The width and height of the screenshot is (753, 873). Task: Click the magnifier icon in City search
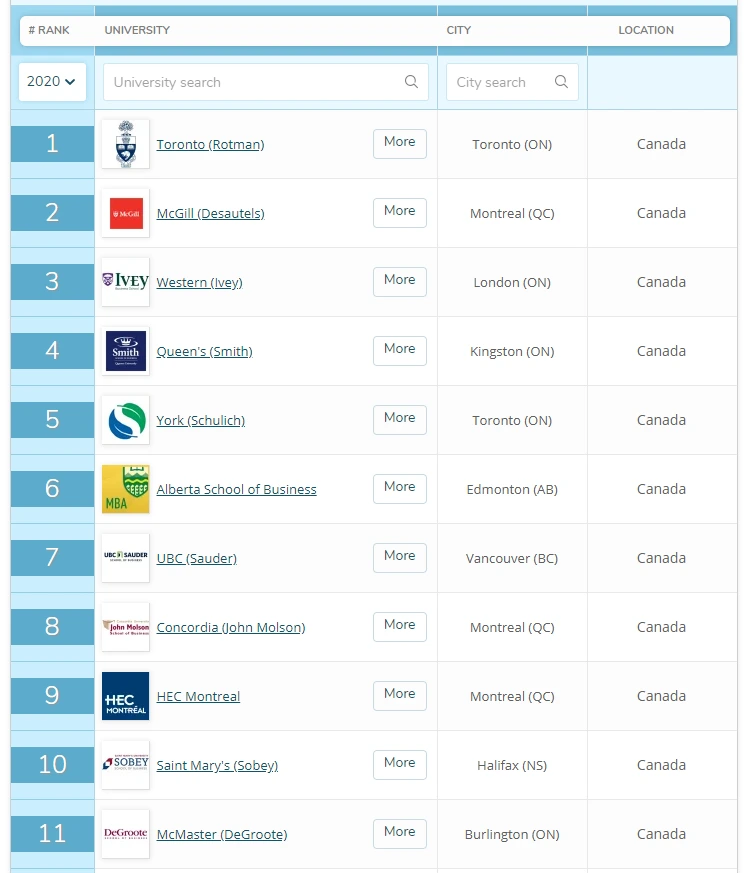coord(561,82)
